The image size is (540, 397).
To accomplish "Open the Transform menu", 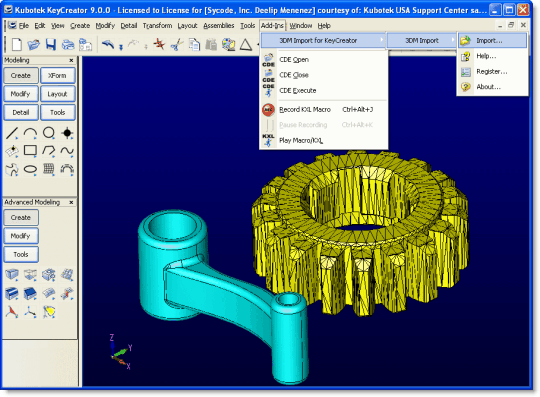I will tap(157, 25).
